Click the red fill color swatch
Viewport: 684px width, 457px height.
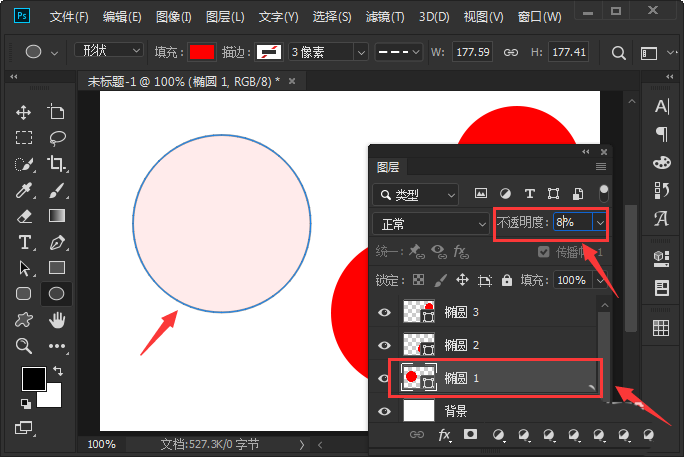pyautogui.click(x=202, y=52)
